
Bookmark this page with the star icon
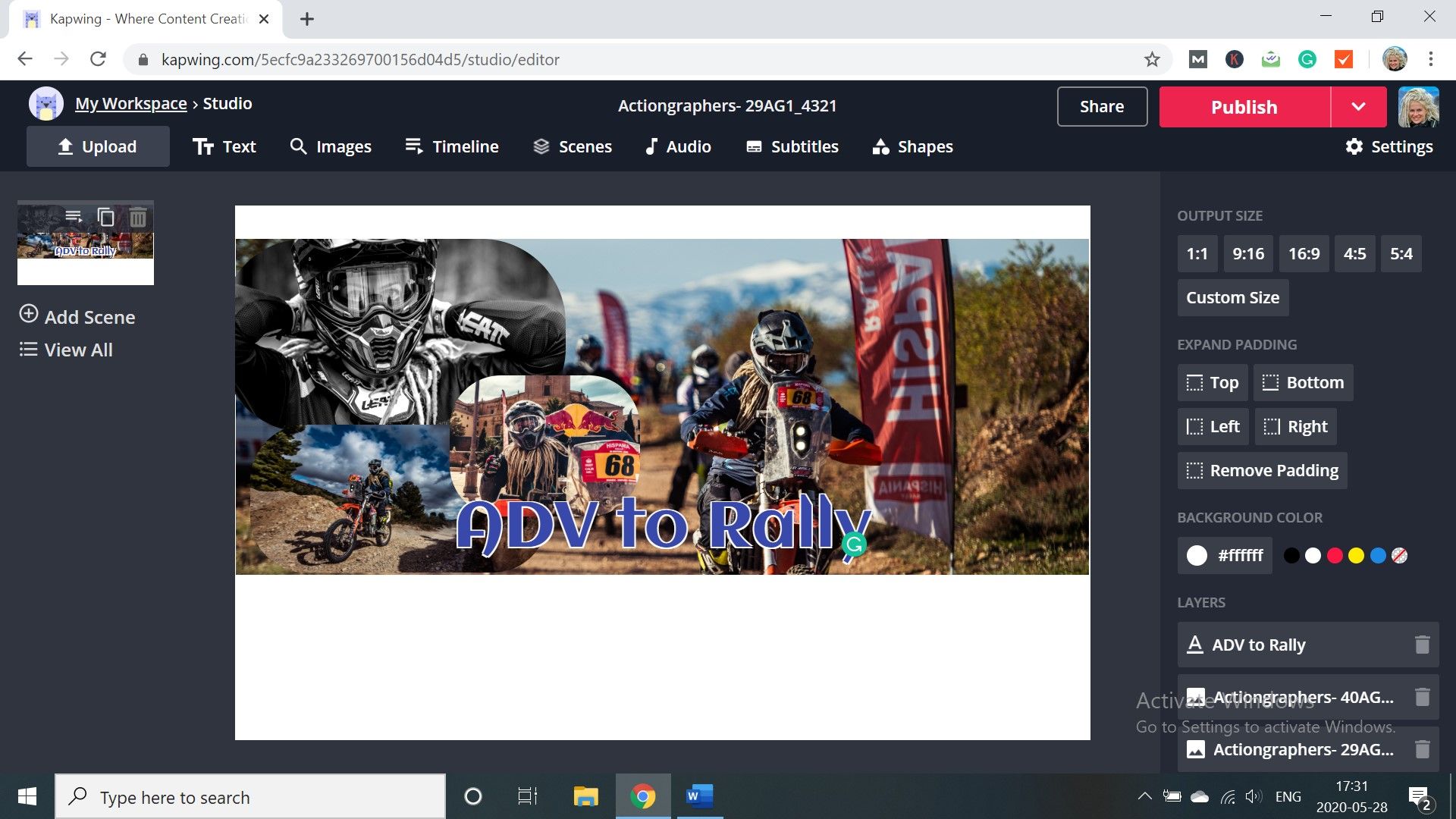coord(1152,59)
